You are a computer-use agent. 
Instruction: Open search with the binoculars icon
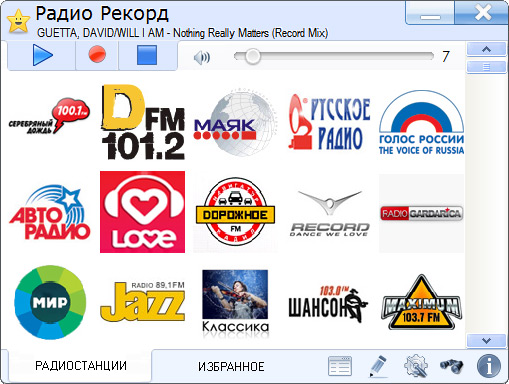452,366
